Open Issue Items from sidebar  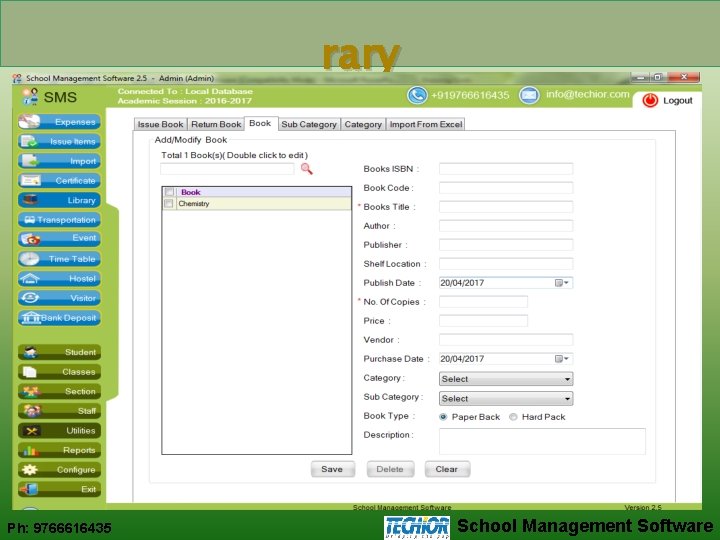[59, 141]
